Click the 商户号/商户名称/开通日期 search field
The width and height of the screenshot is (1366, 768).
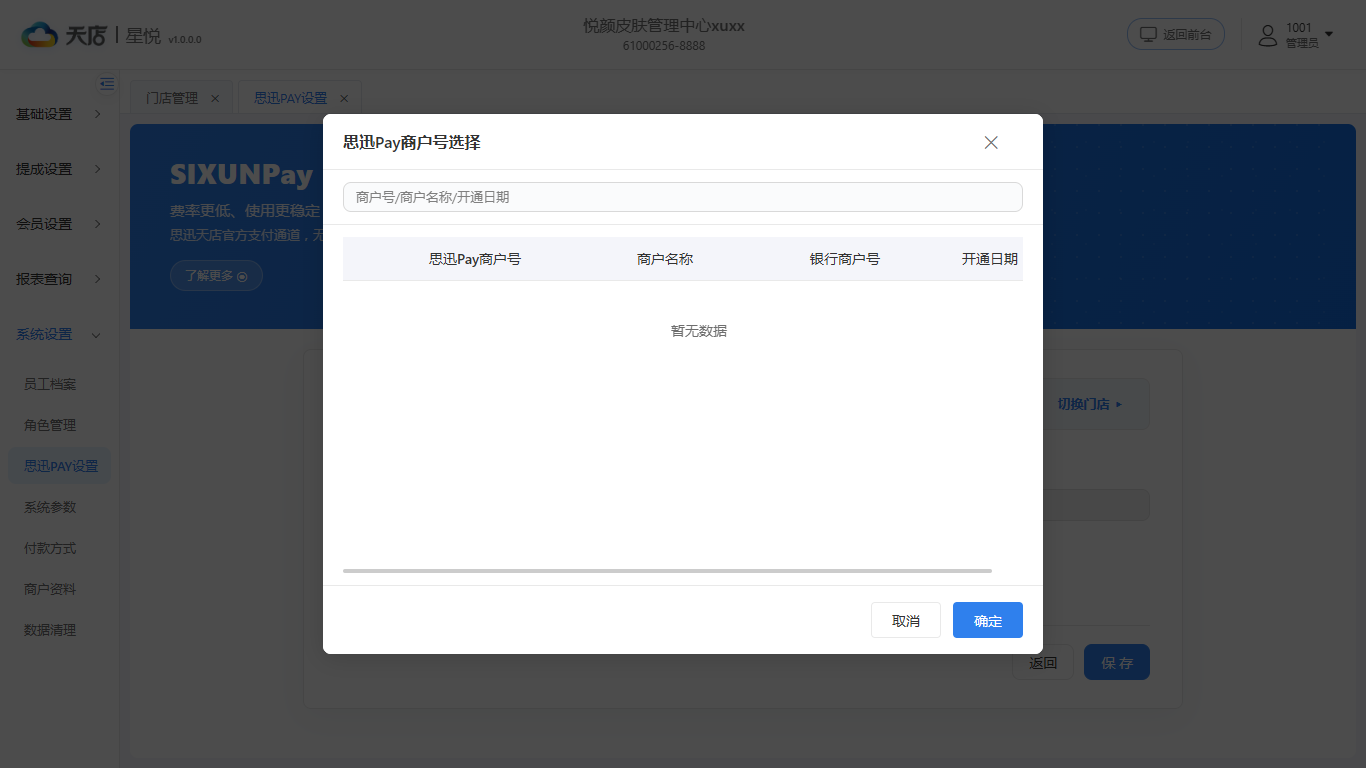683,197
